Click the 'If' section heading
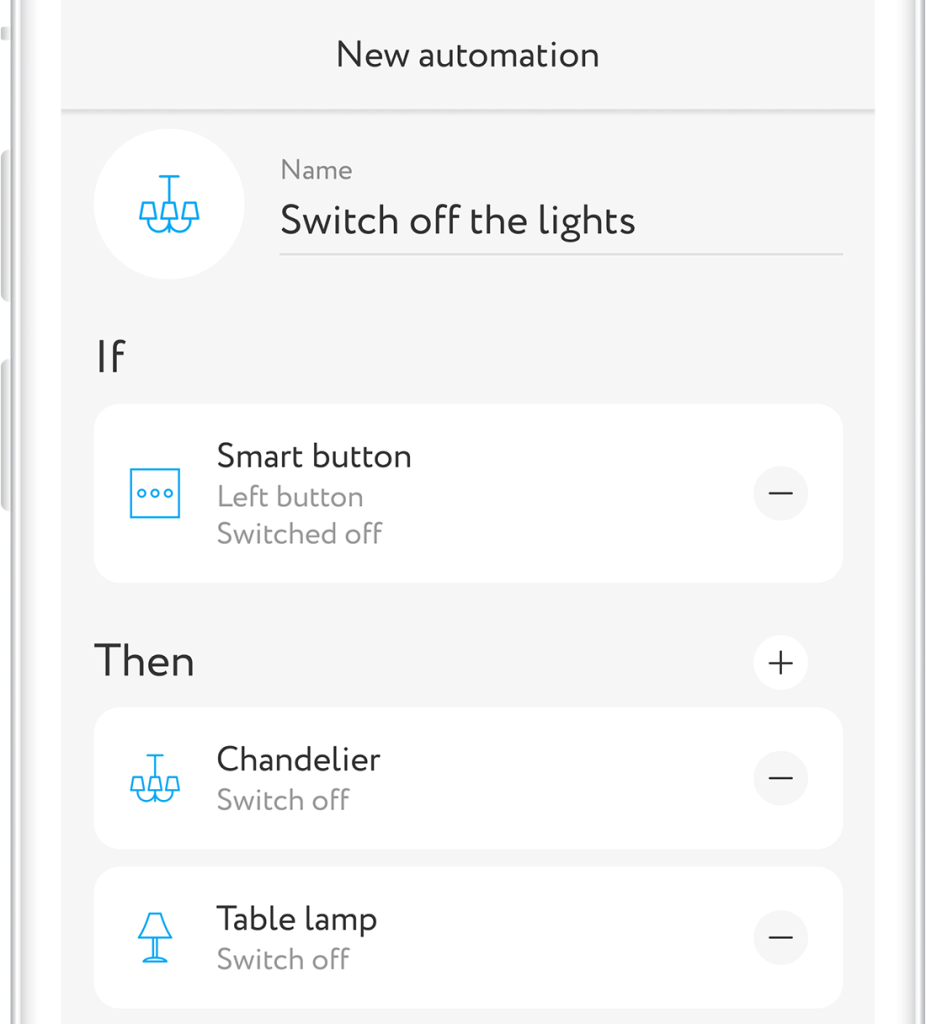 tap(111, 357)
